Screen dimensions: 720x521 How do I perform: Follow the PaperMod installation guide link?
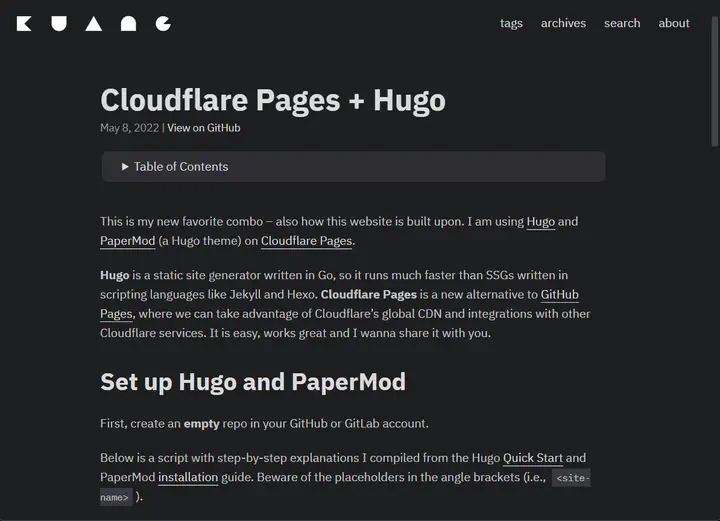tap(188, 477)
